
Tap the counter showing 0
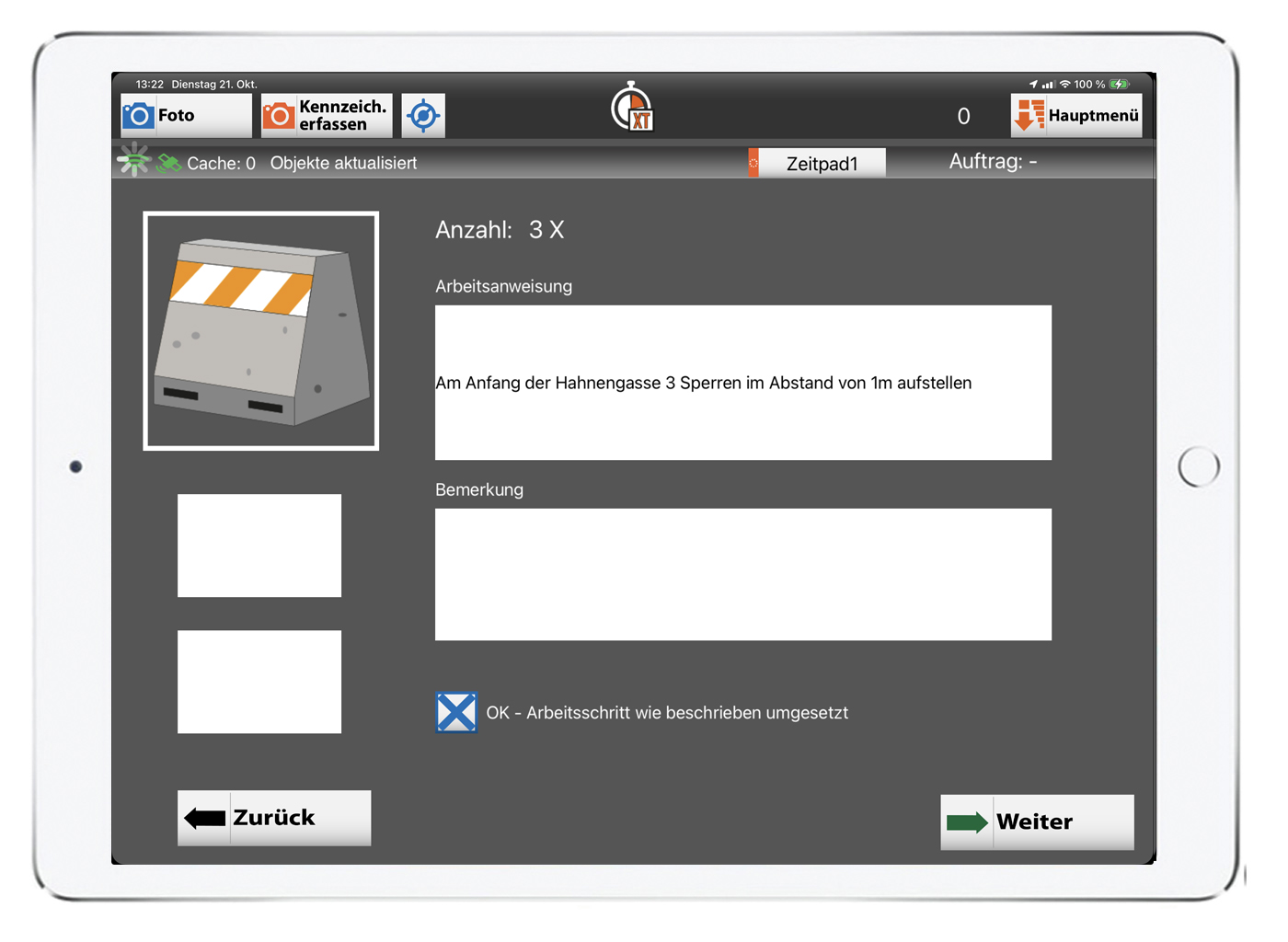coord(963,116)
